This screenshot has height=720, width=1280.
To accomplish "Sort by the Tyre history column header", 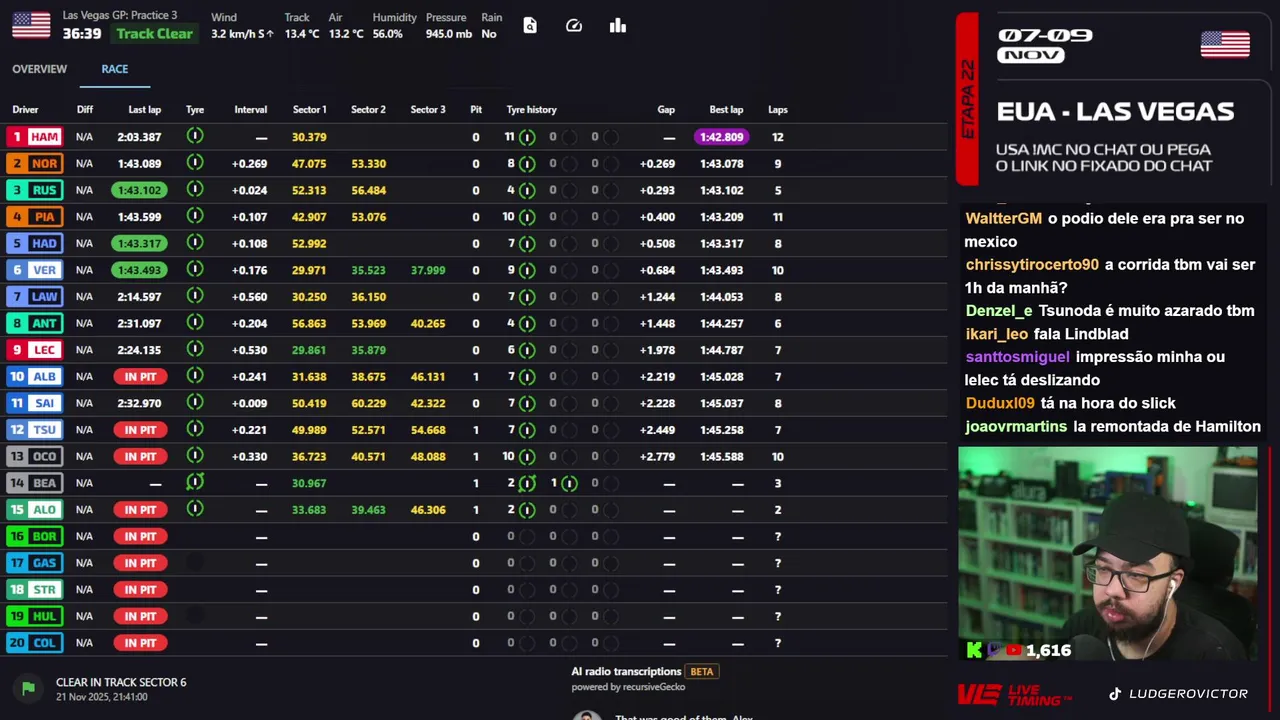I will tap(531, 110).
